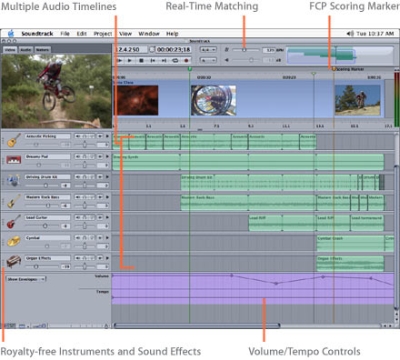Stop playback with the stop button
Image resolution: width=400 pixels, height=360 pixels.
coord(141,60)
